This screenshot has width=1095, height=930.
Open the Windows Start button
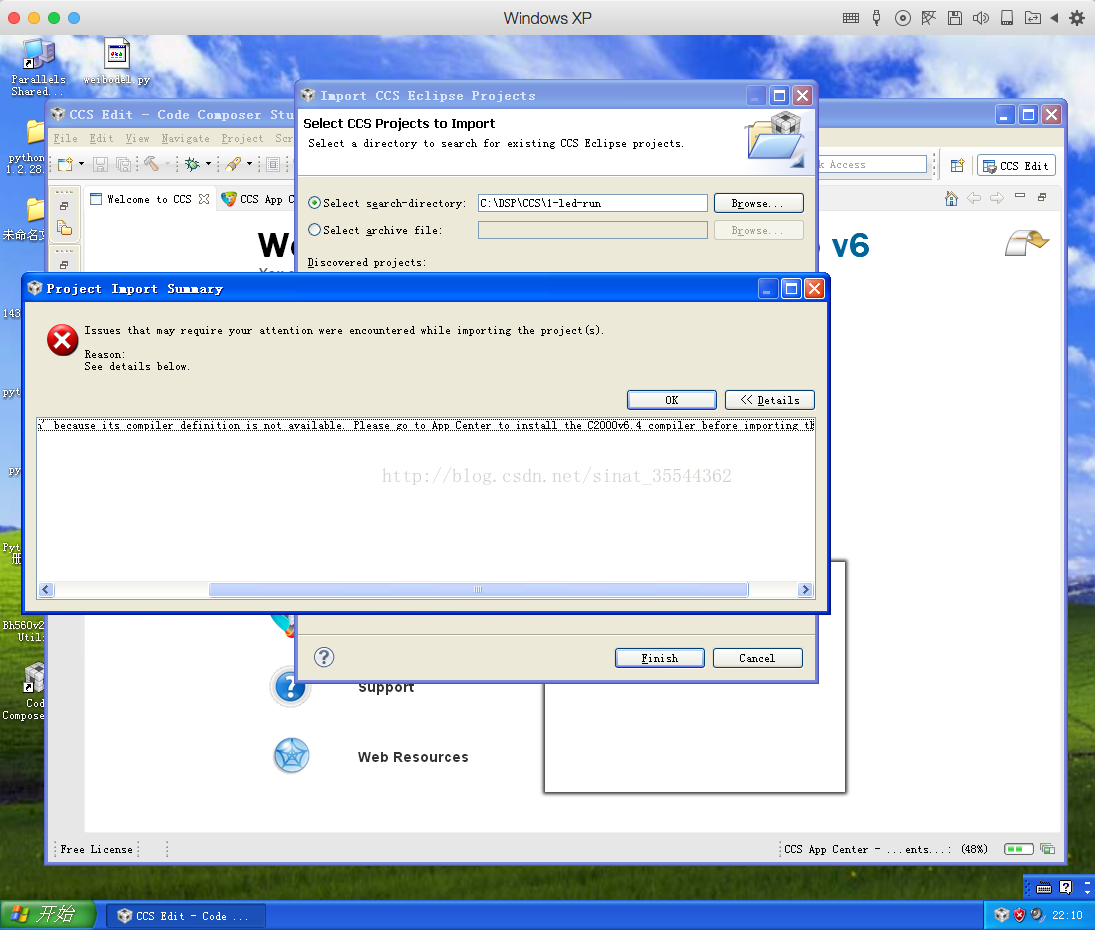pyautogui.click(x=47, y=915)
